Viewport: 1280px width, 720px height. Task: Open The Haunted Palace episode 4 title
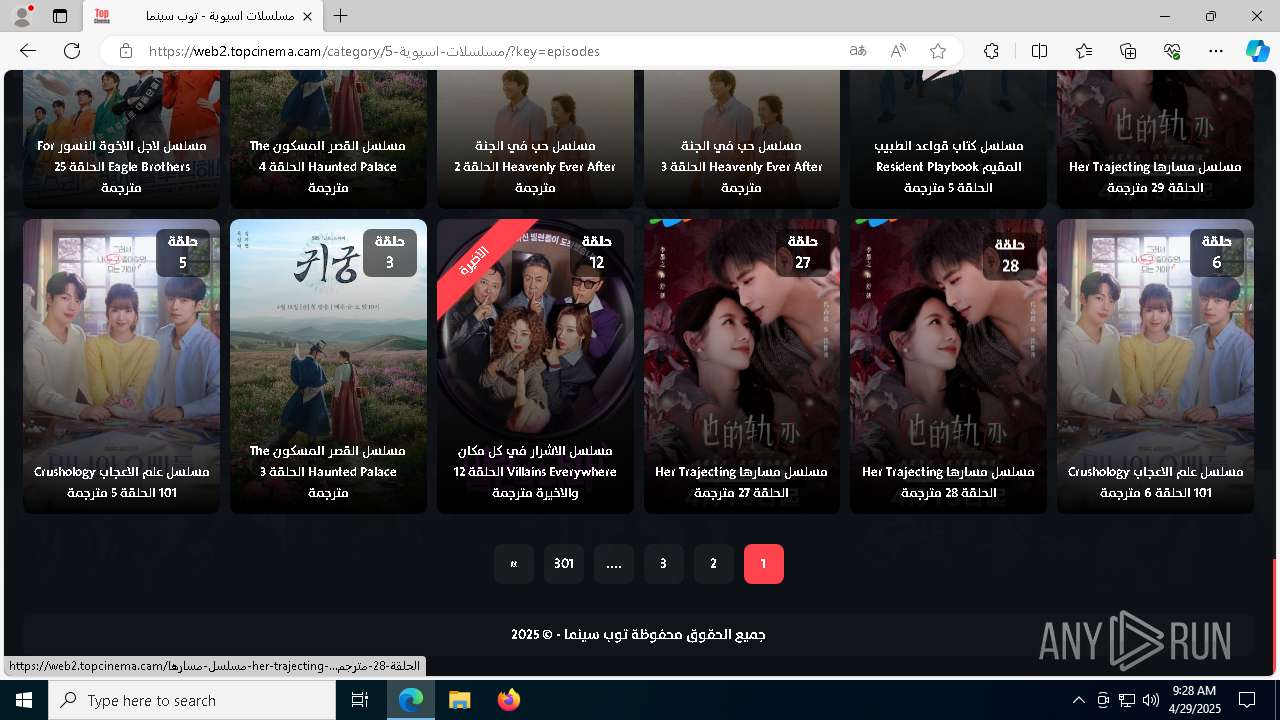[x=328, y=166]
